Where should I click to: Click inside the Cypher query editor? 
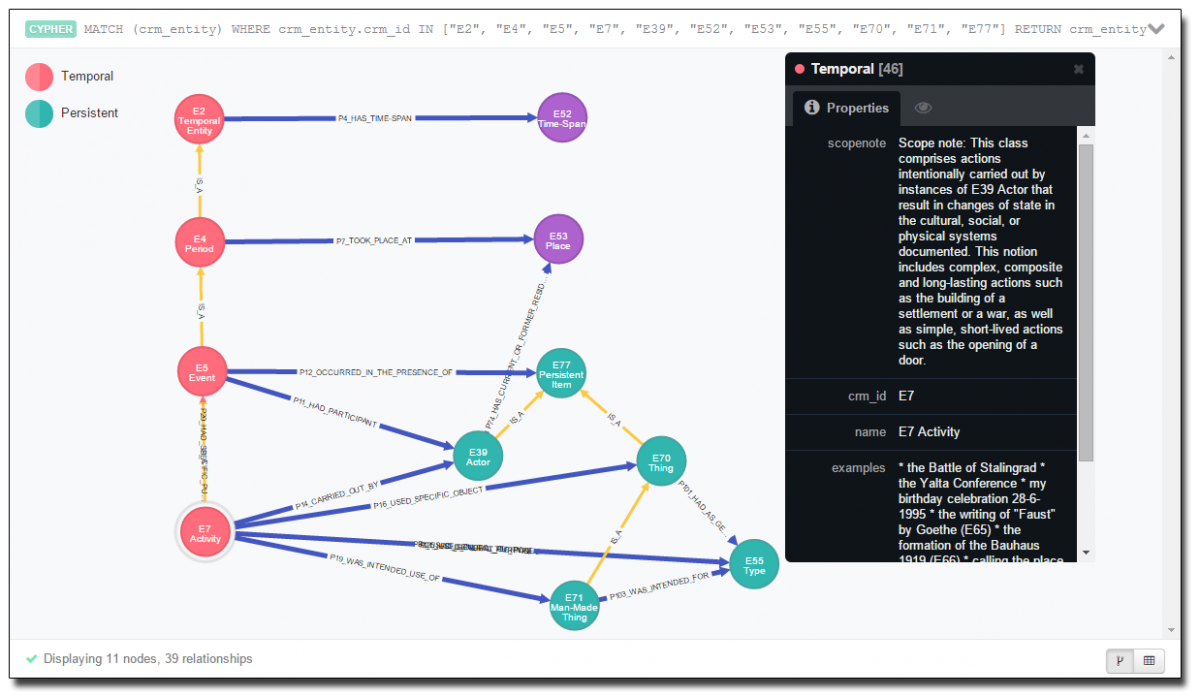(600, 29)
